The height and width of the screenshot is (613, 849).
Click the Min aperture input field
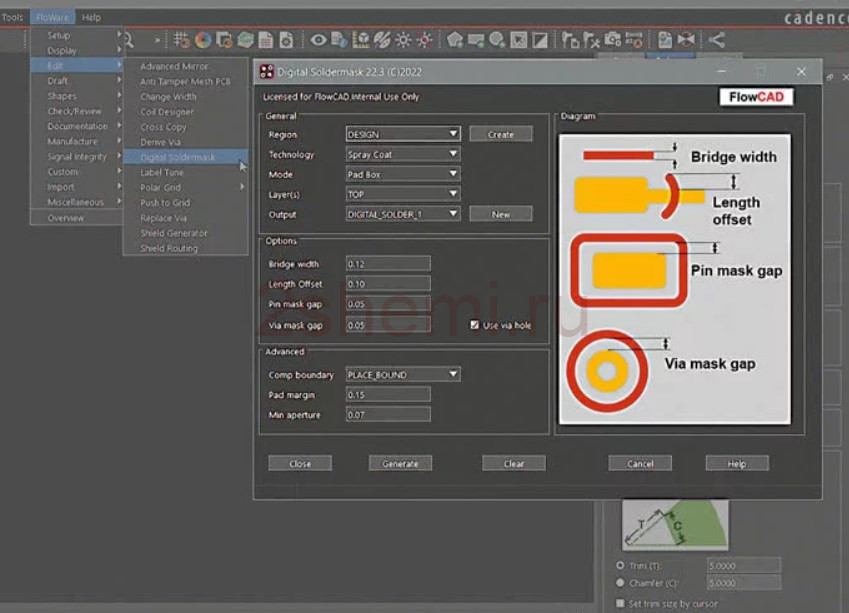coord(388,415)
